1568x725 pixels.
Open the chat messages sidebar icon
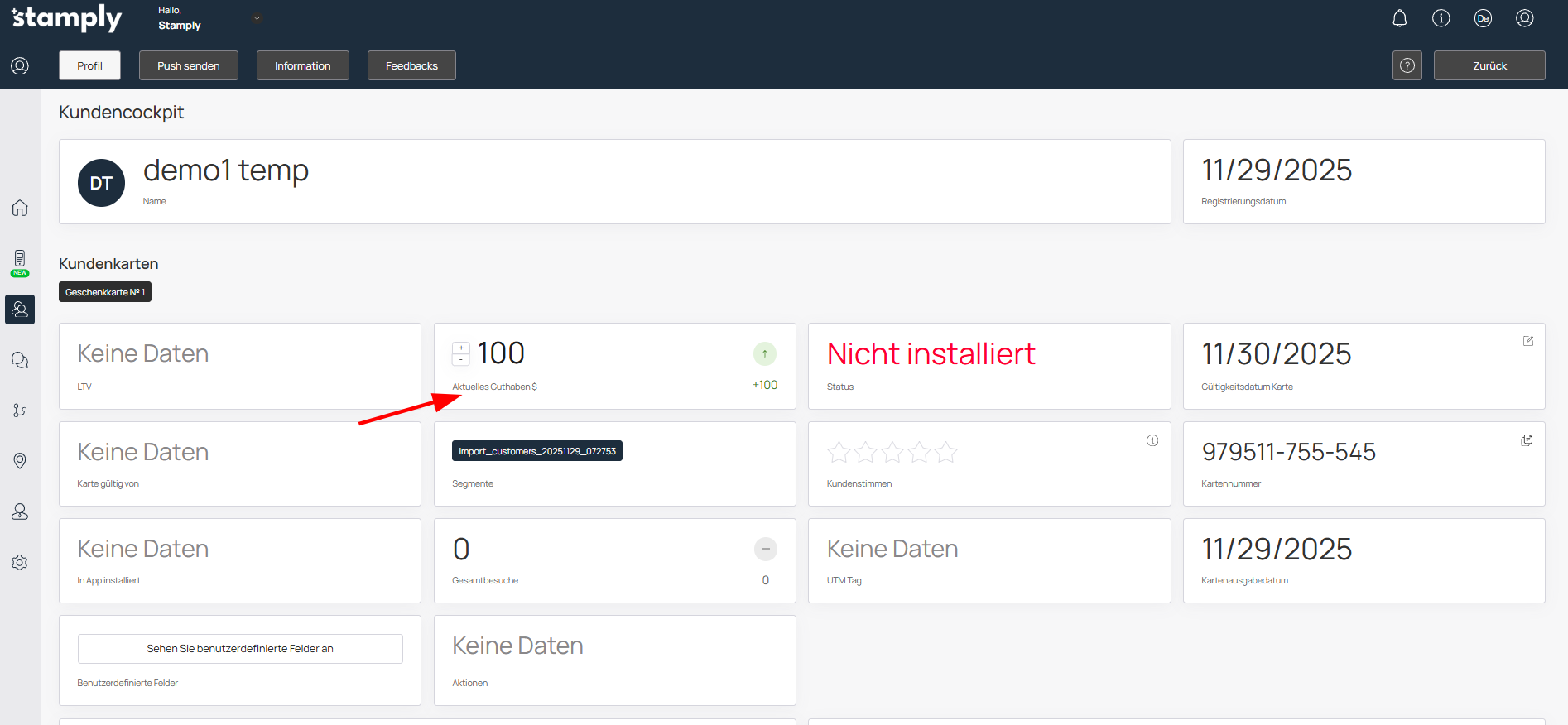point(20,360)
